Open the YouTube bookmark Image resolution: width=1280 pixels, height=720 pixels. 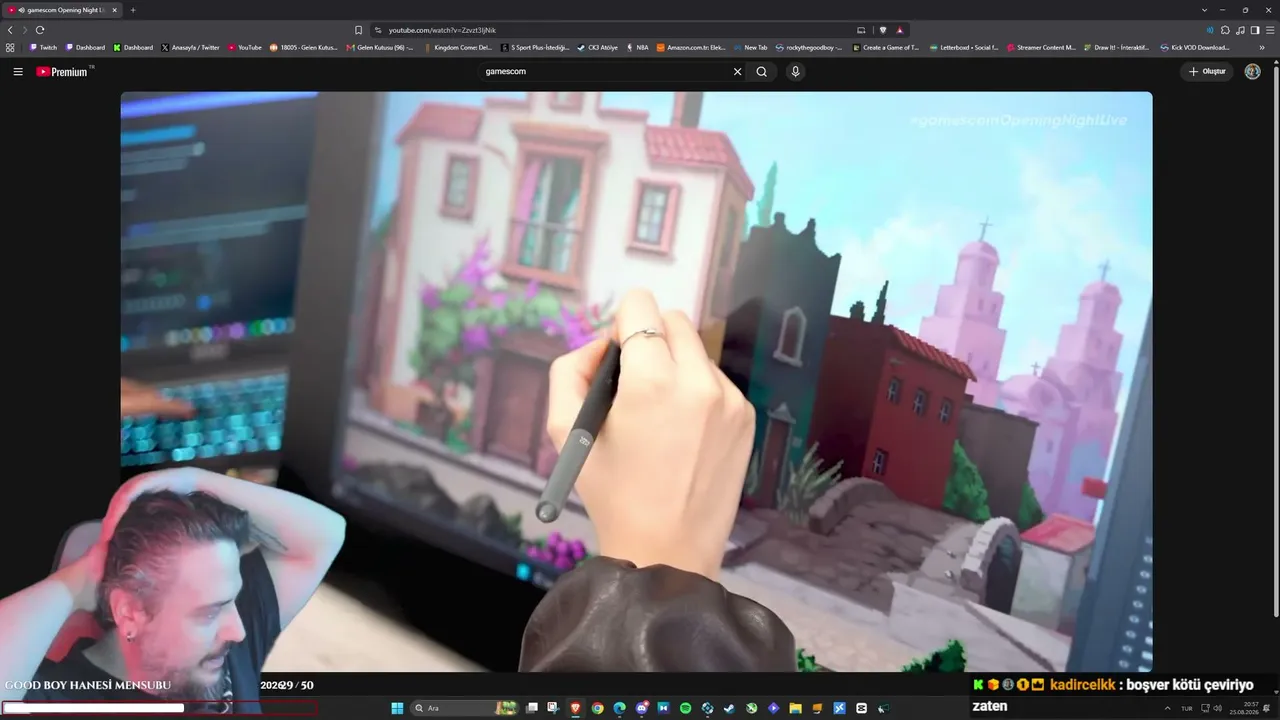245,47
